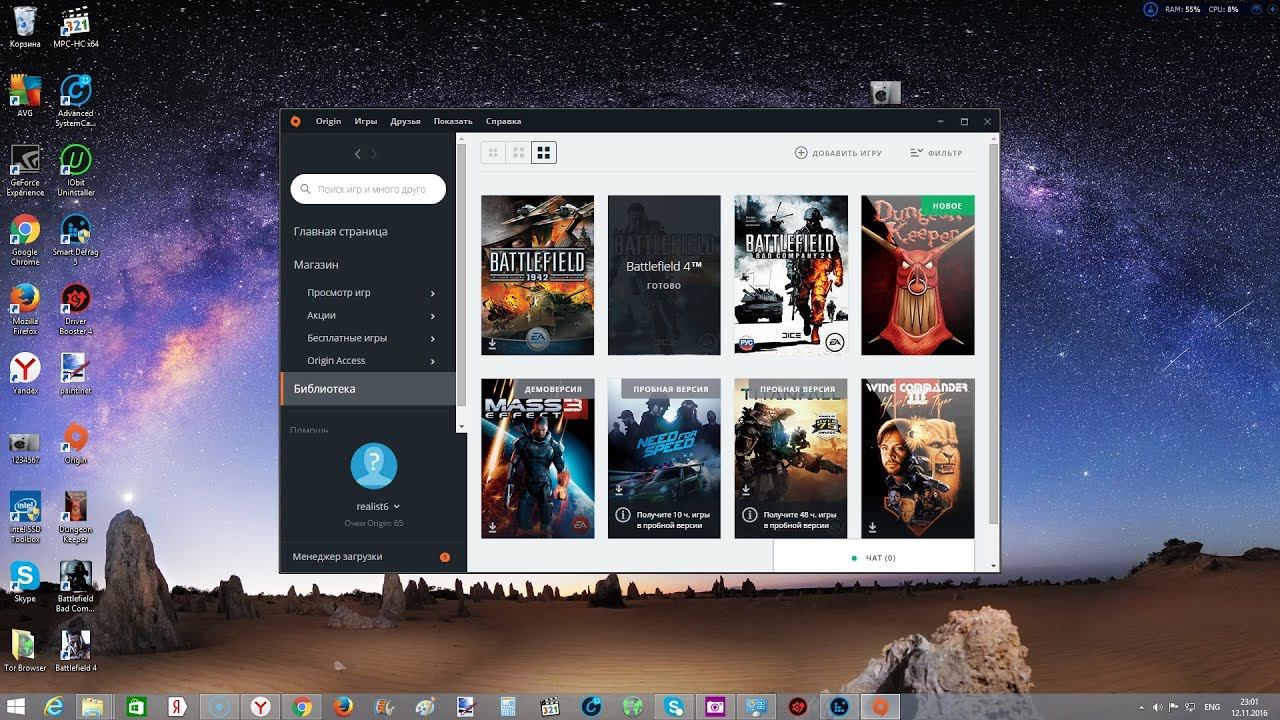Select Библиотека in the sidebar

coord(368,389)
